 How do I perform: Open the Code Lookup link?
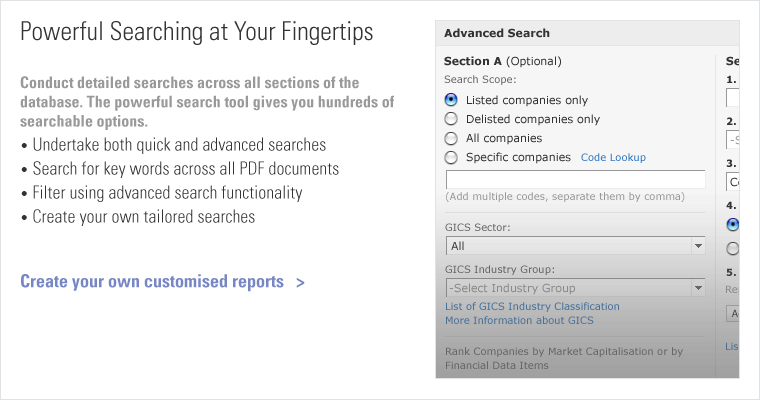click(x=613, y=157)
